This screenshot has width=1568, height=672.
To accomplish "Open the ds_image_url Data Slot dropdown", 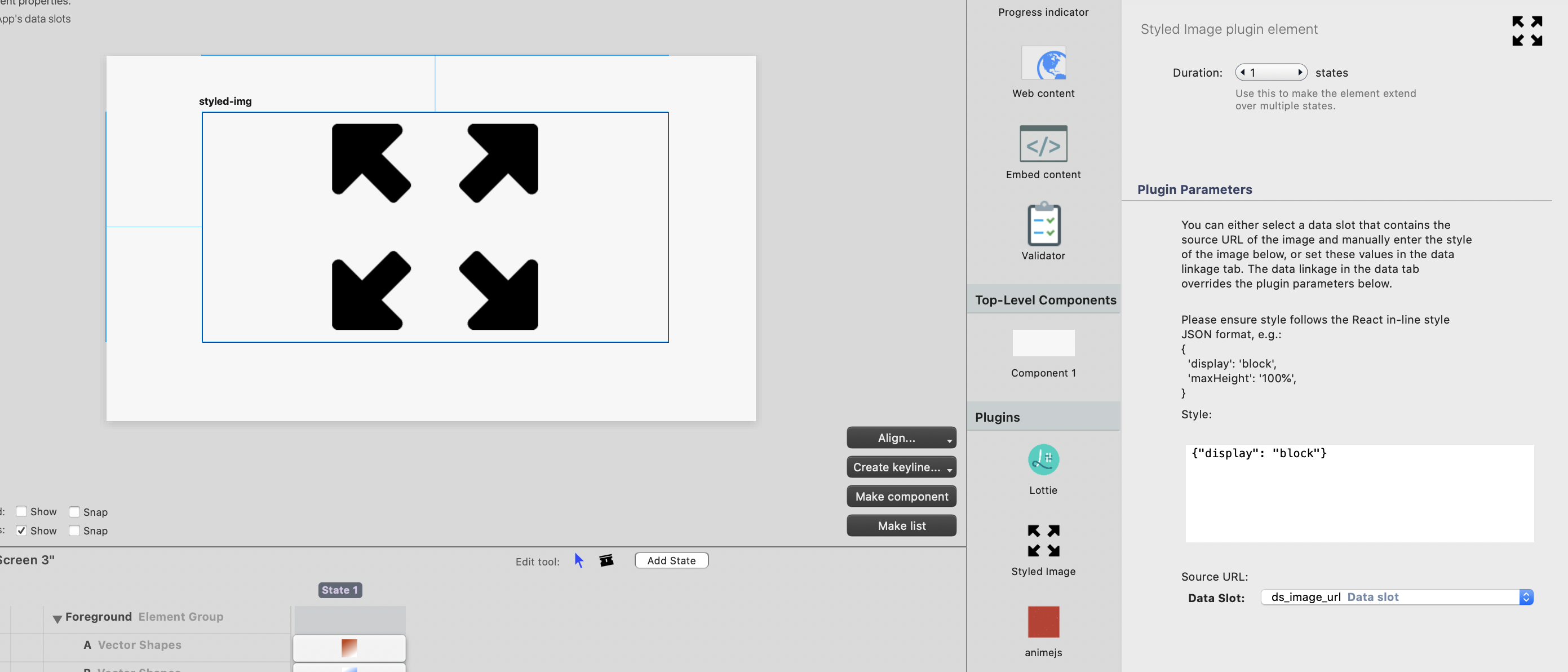I will point(1396,596).
